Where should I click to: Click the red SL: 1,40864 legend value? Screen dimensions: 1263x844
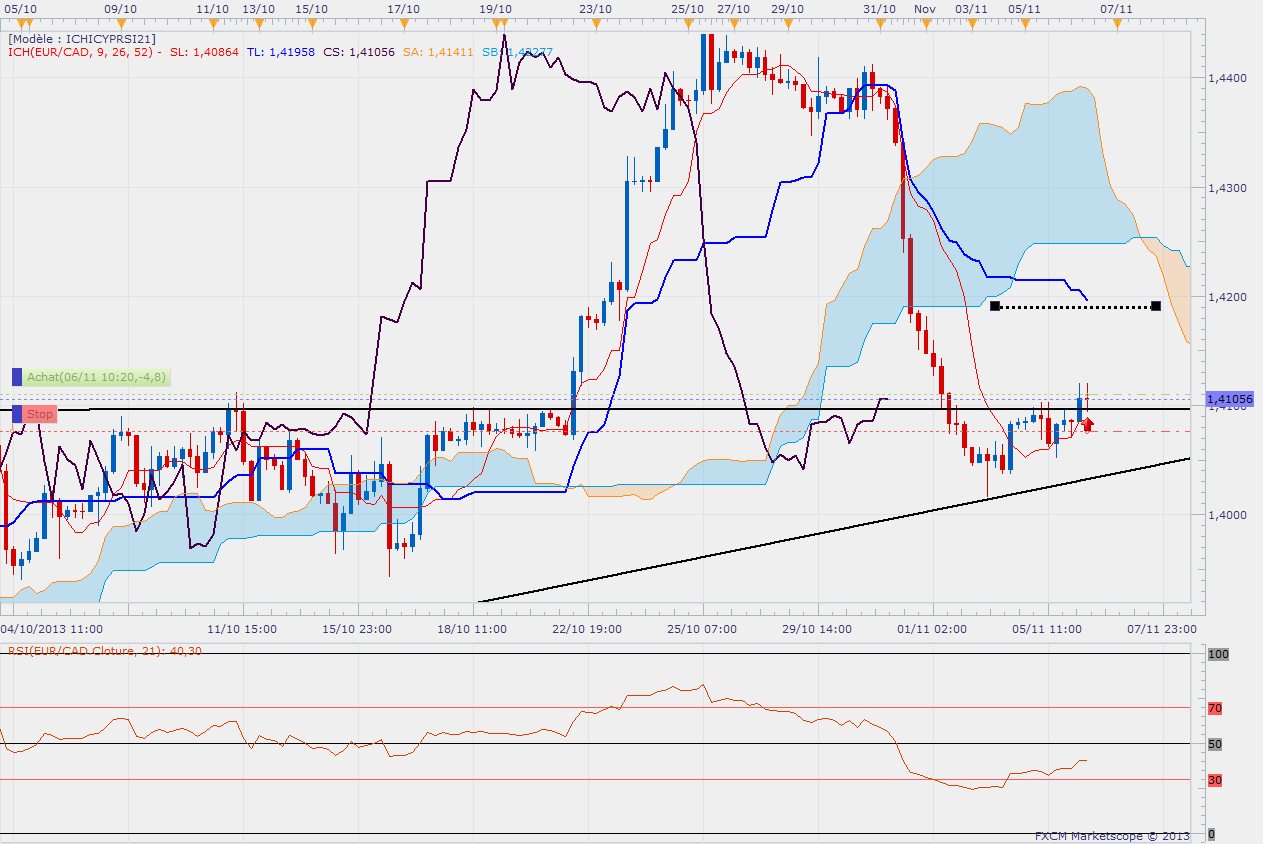coord(204,52)
